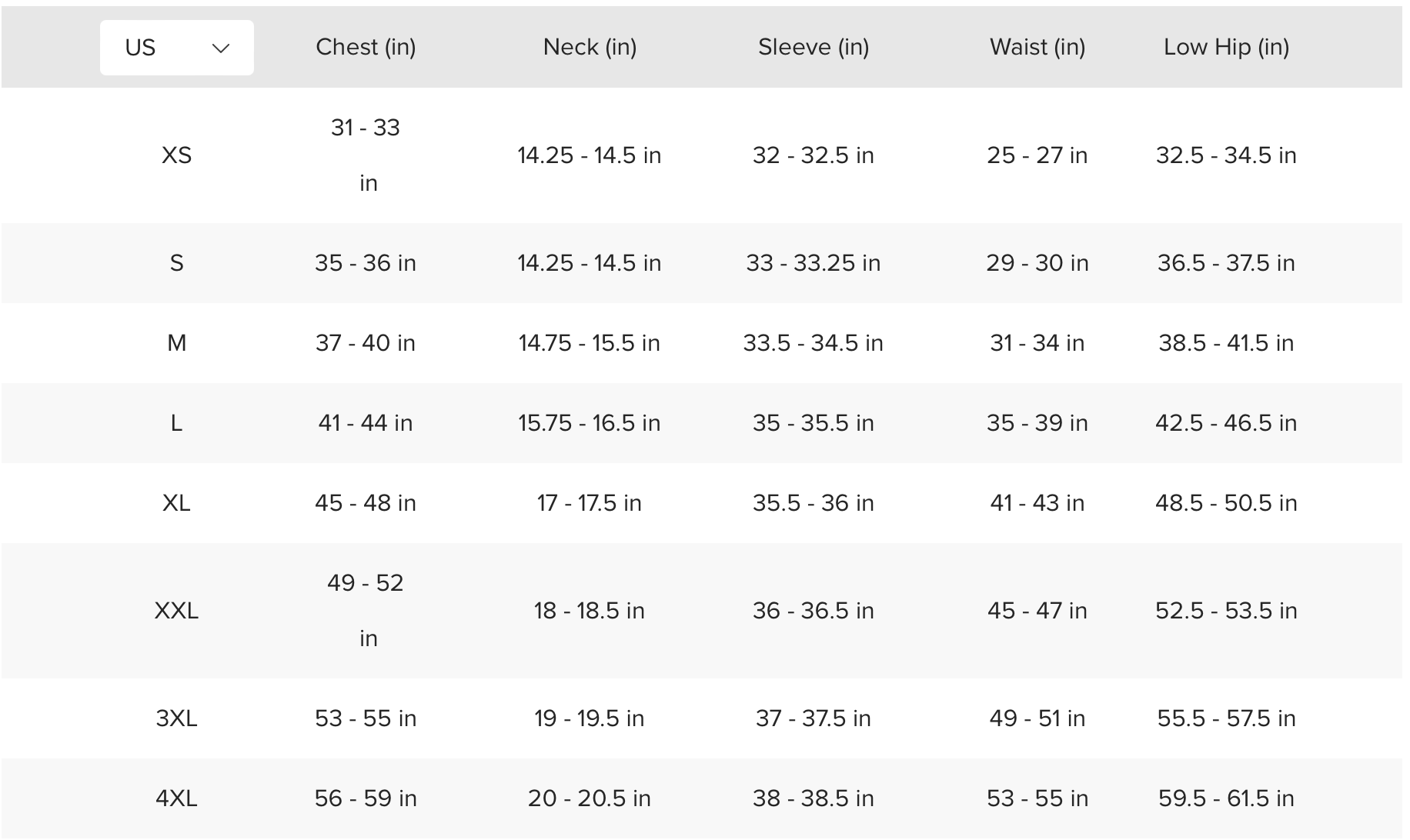Click the M size row label
The image size is (1410, 840).
(176, 343)
